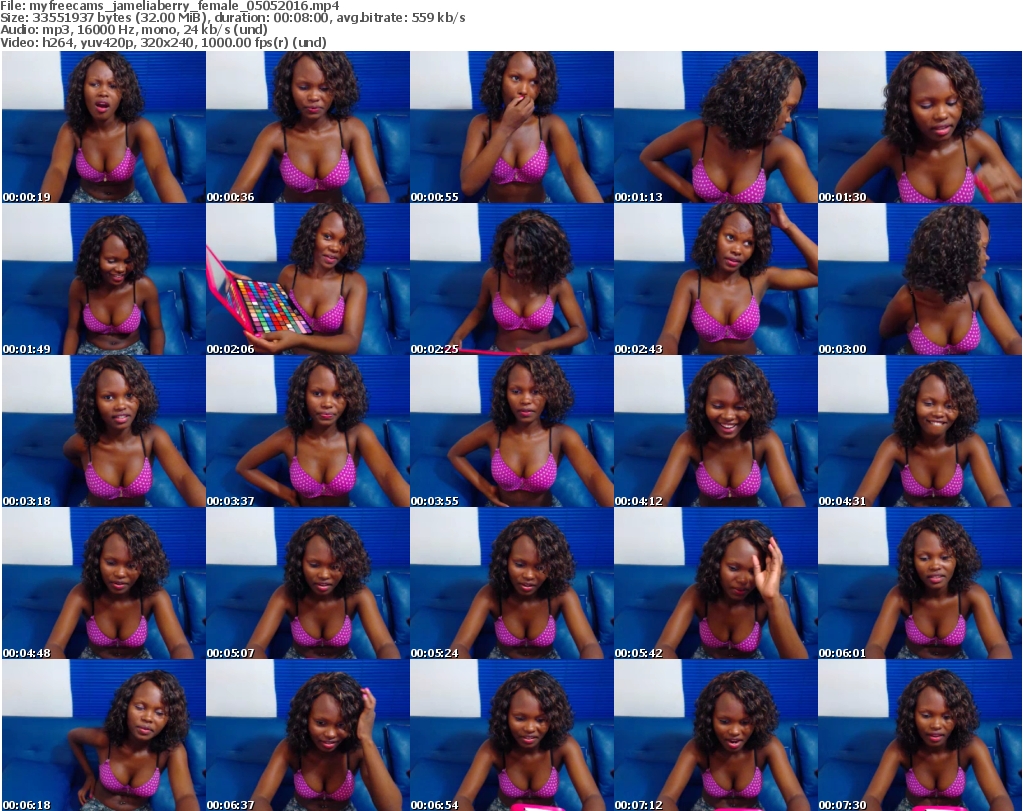Choose the 00:02:06 frame with colorful palette

pos(308,279)
